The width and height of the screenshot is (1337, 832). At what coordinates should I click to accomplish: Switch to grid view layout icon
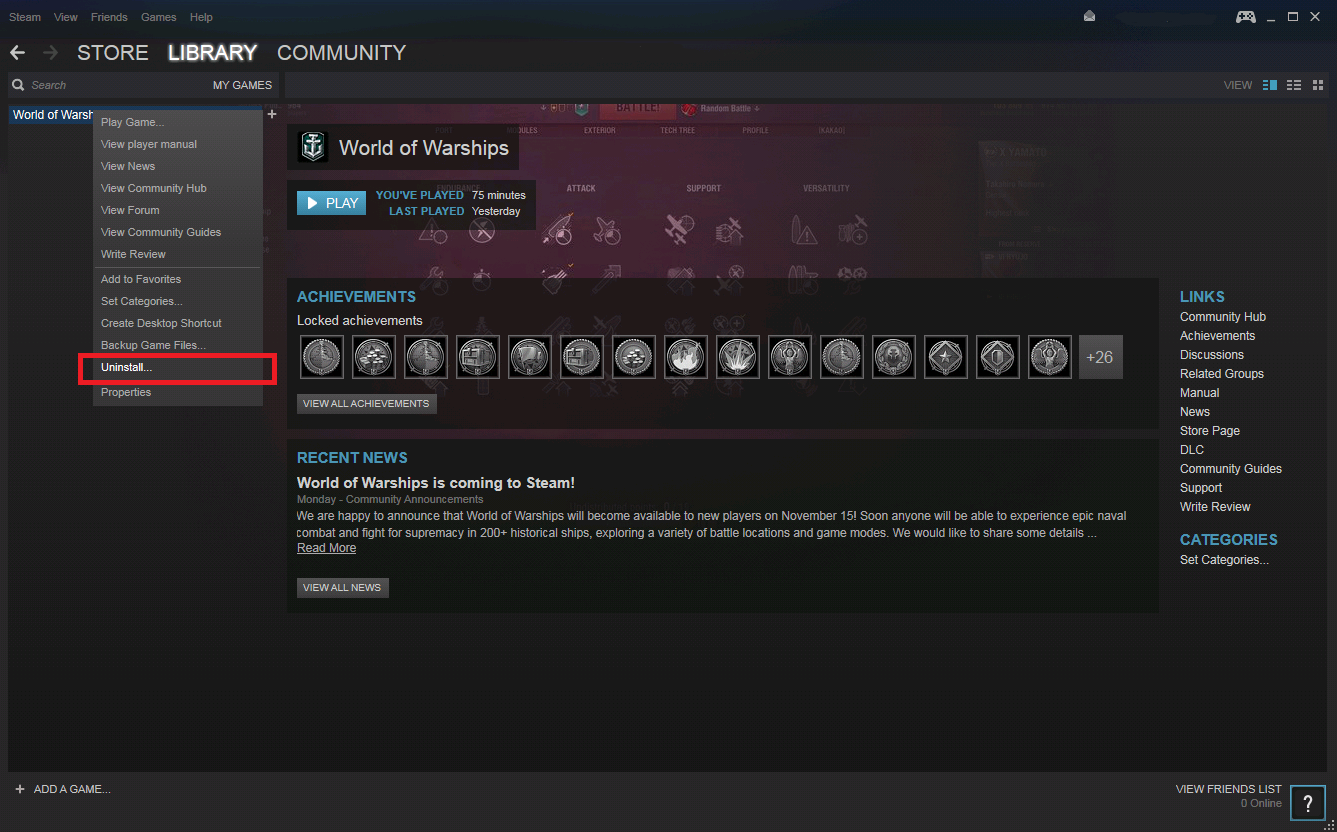(x=1316, y=85)
